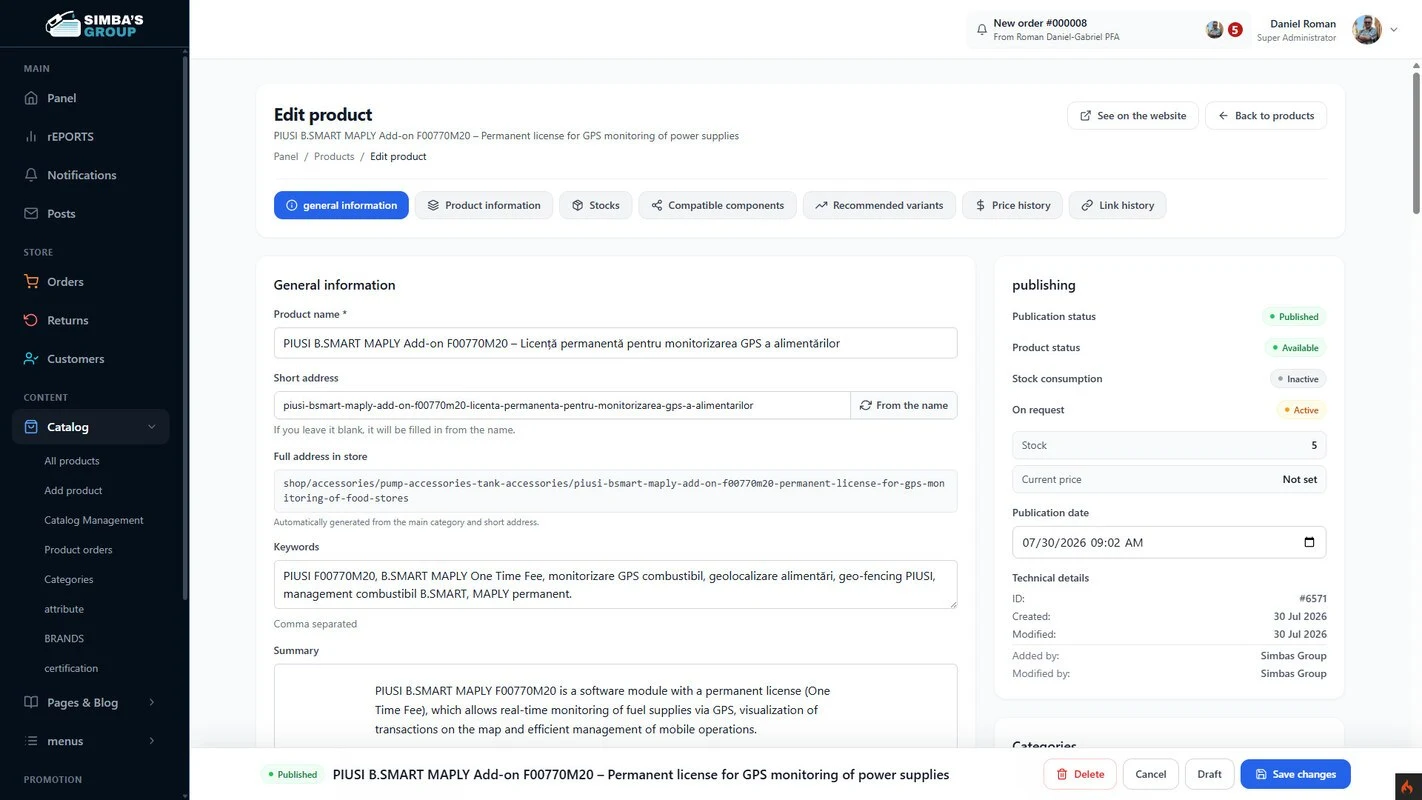
Task: Open Returns in the sidebar
Action: 67,320
